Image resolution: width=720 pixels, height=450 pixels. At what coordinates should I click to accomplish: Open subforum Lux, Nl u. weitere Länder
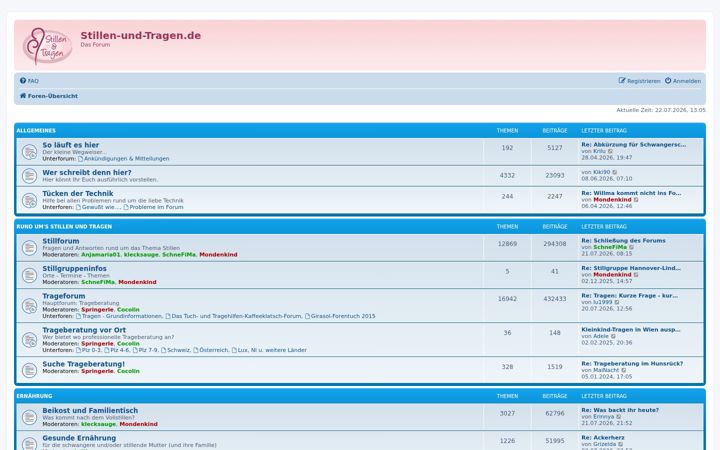coord(270,350)
